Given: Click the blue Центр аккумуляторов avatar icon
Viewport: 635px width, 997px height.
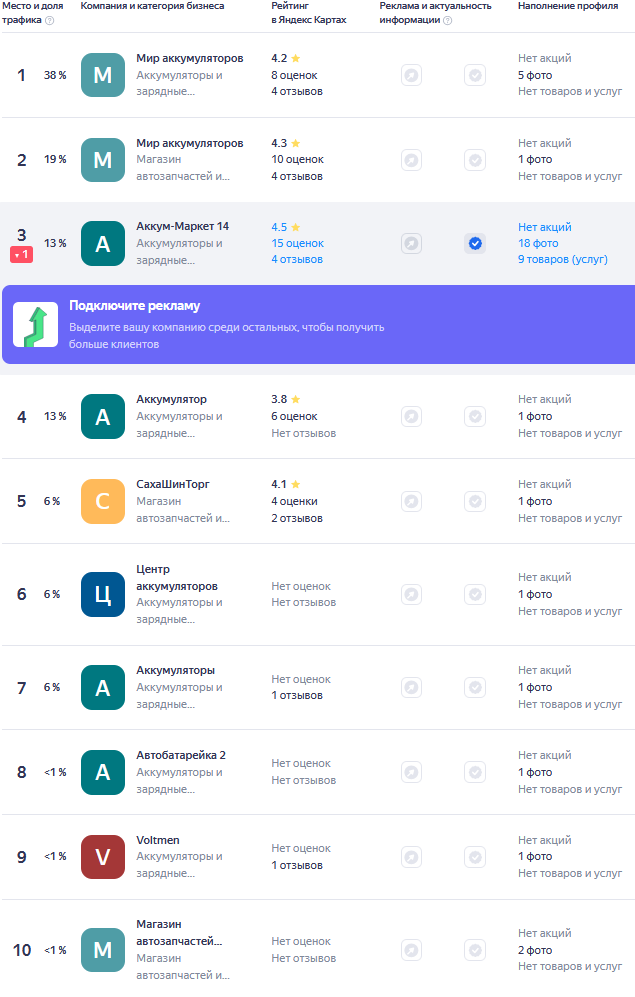Looking at the screenshot, I should 103,595.
